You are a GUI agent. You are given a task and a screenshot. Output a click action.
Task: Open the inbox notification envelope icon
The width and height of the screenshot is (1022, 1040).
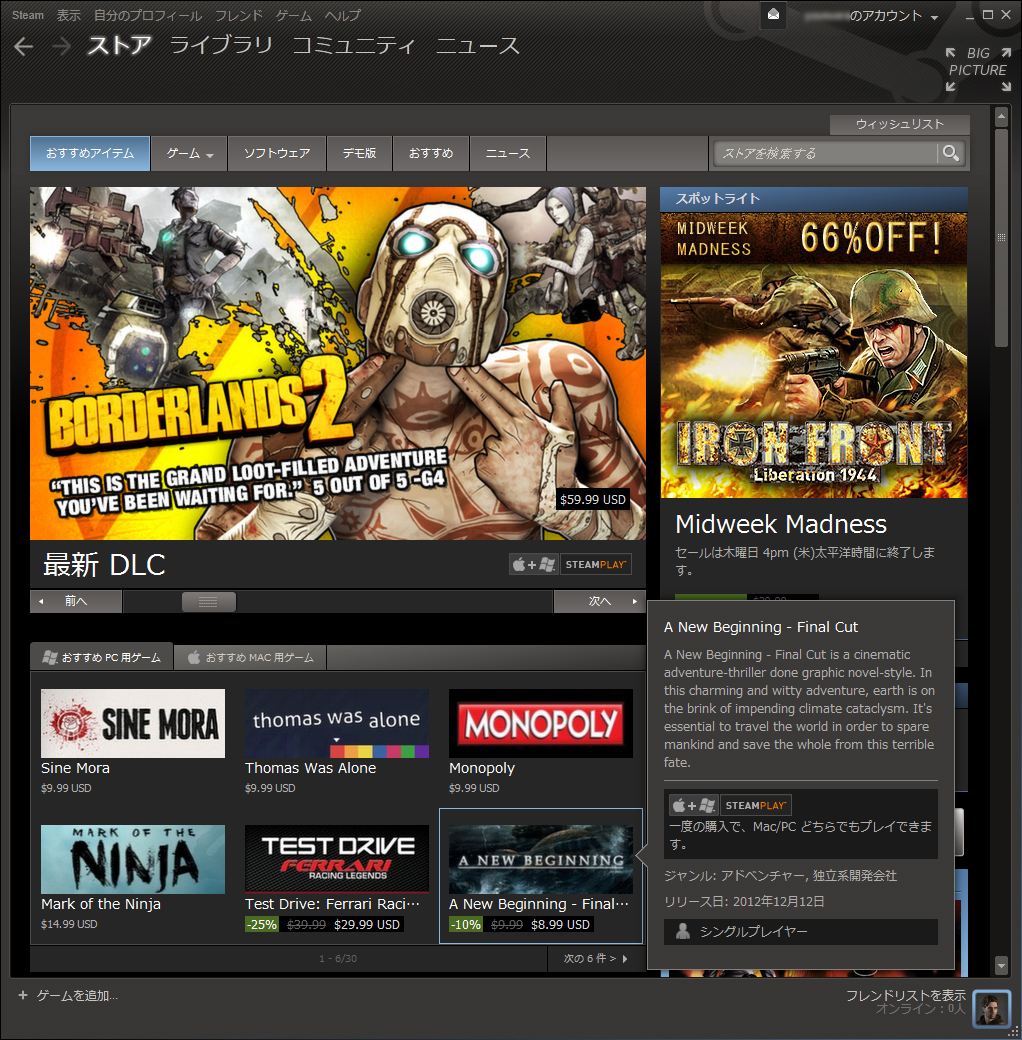pyautogui.click(x=773, y=15)
